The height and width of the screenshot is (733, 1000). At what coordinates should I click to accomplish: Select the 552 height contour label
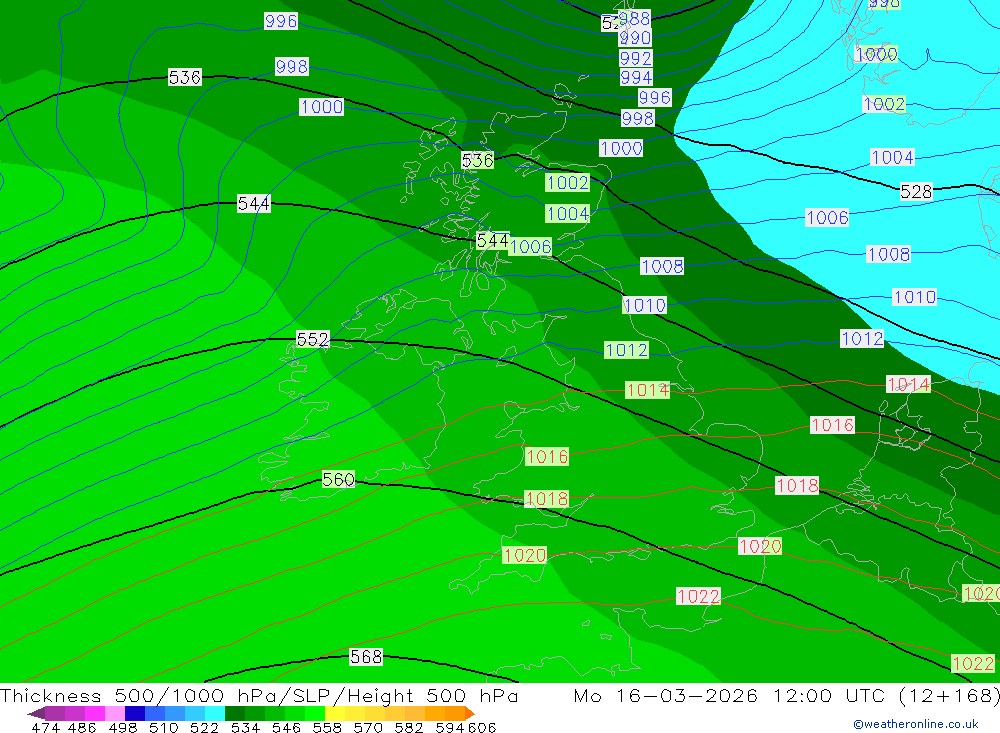pos(312,339)
